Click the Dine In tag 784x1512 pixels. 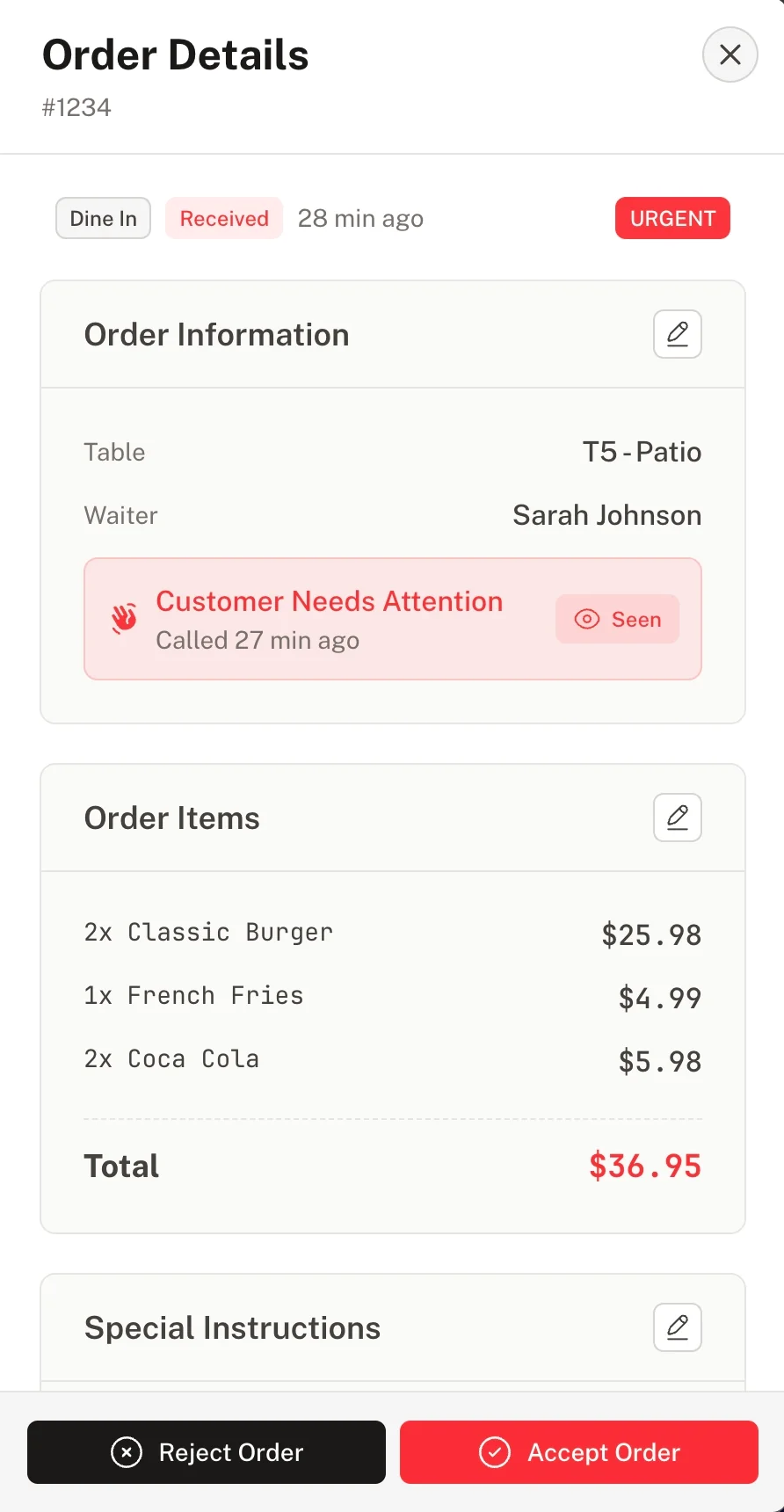coord(103,218)
